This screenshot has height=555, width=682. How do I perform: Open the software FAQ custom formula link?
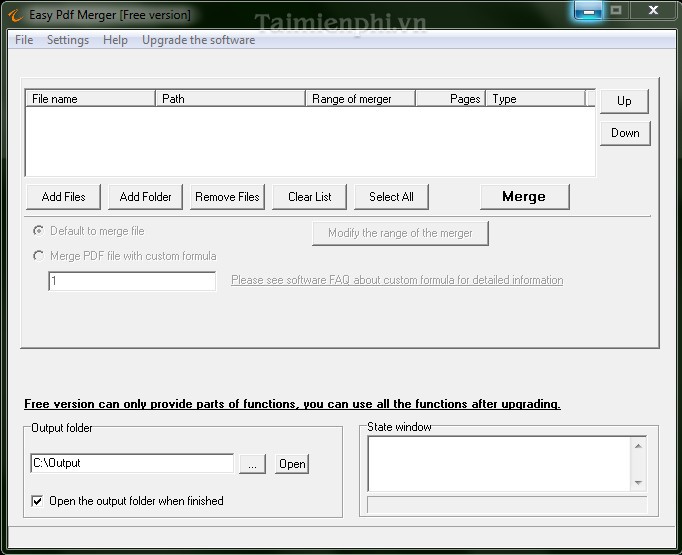tap(397, 280)
